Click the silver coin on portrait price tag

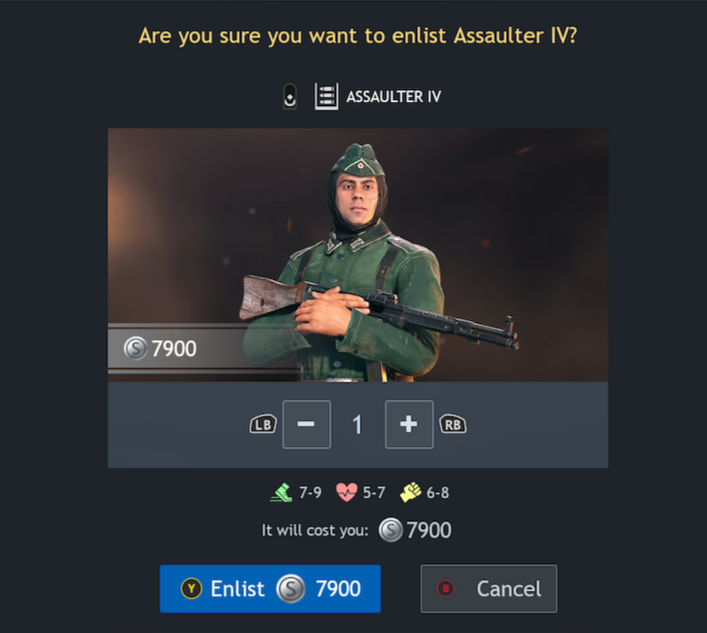pos(135,348)
